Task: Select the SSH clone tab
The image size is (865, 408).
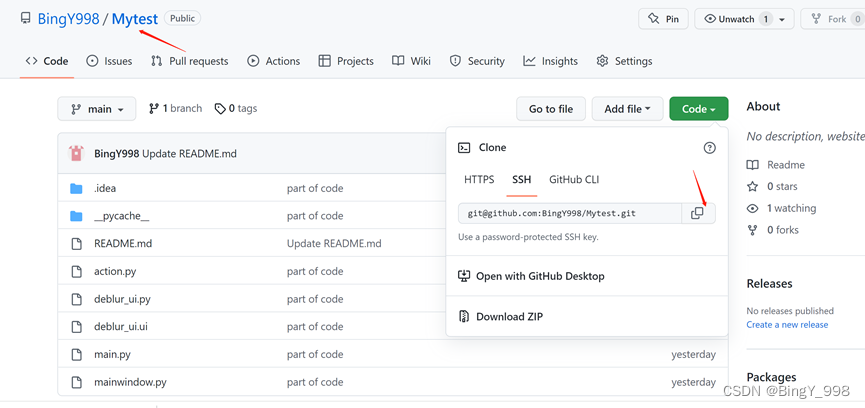Action: 522,180
